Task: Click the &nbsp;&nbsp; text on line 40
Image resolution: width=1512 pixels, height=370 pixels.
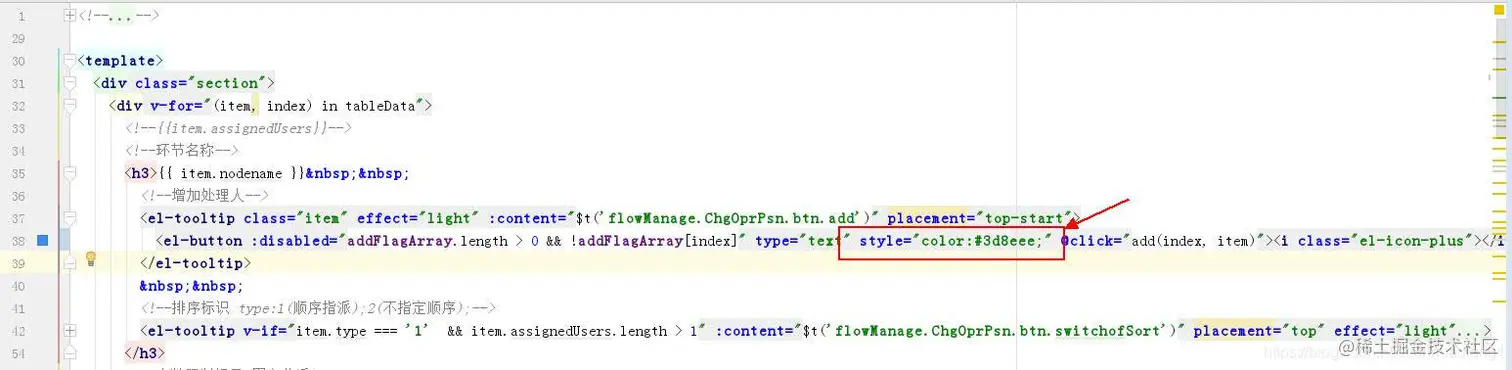Action: coord(190,286)
